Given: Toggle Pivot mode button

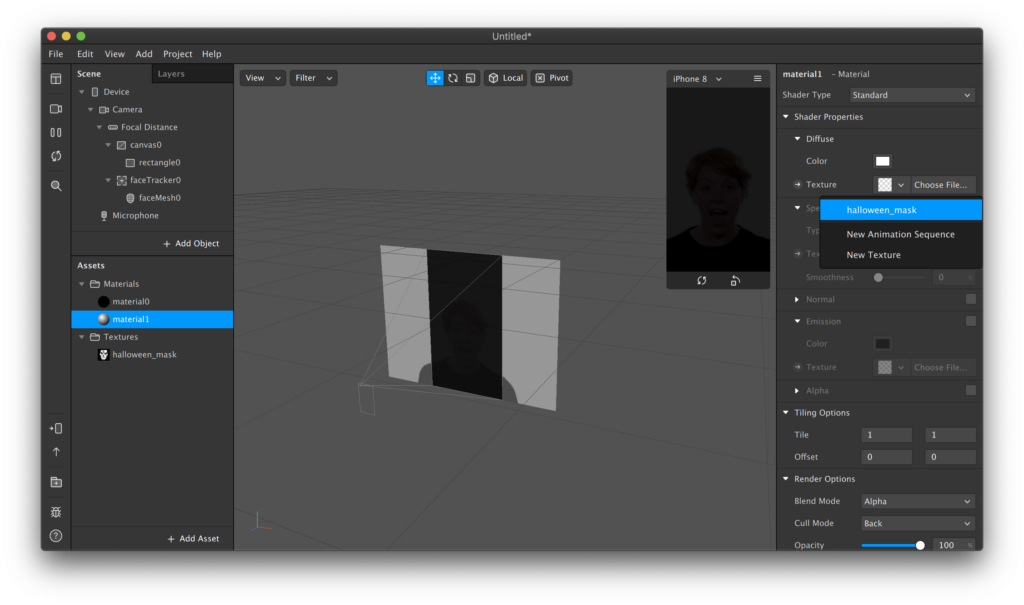Looking at the screenshot, I should pos(552,78).
